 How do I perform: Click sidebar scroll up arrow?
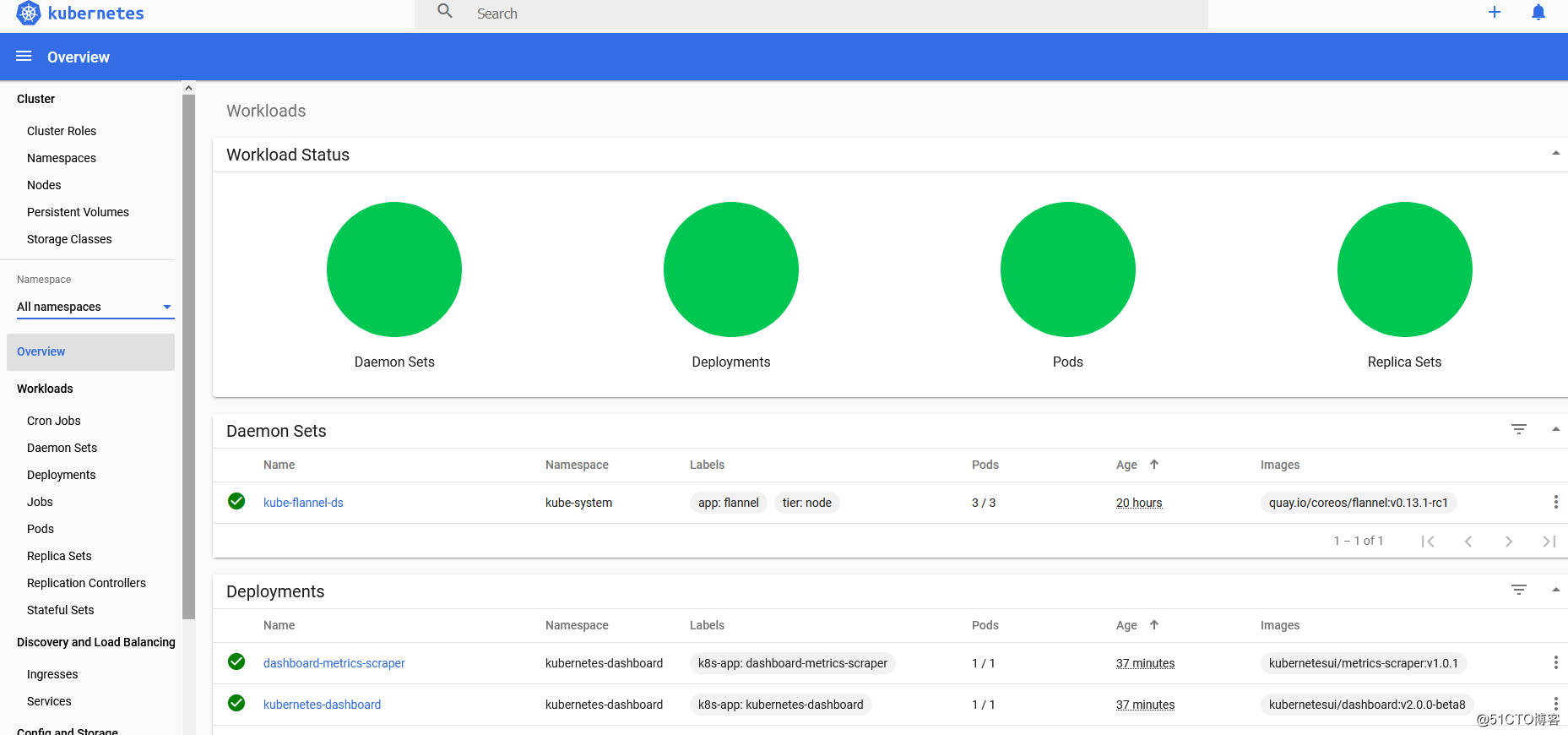click(189, 88)
